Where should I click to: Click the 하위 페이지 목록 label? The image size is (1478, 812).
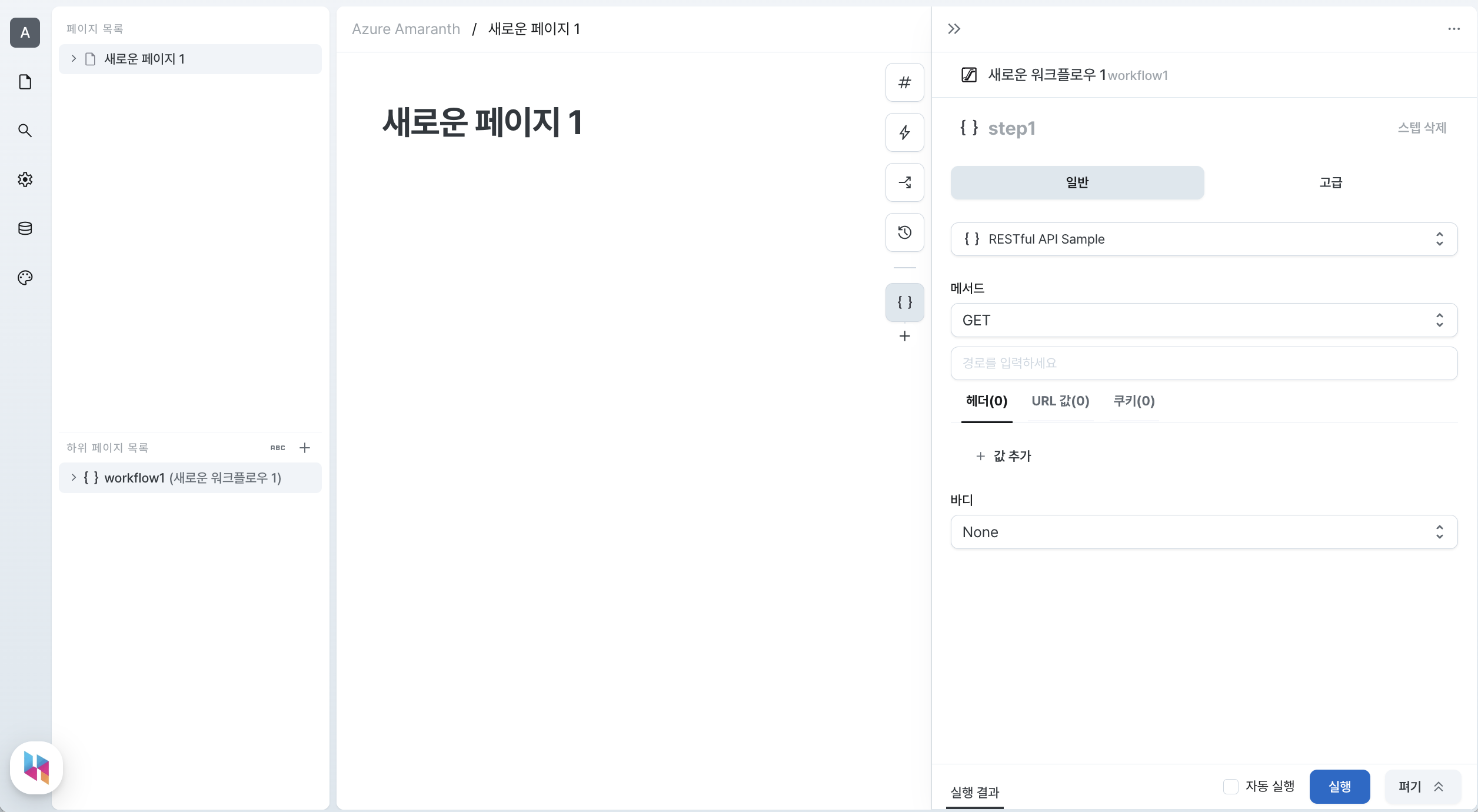tap(107, 448)
